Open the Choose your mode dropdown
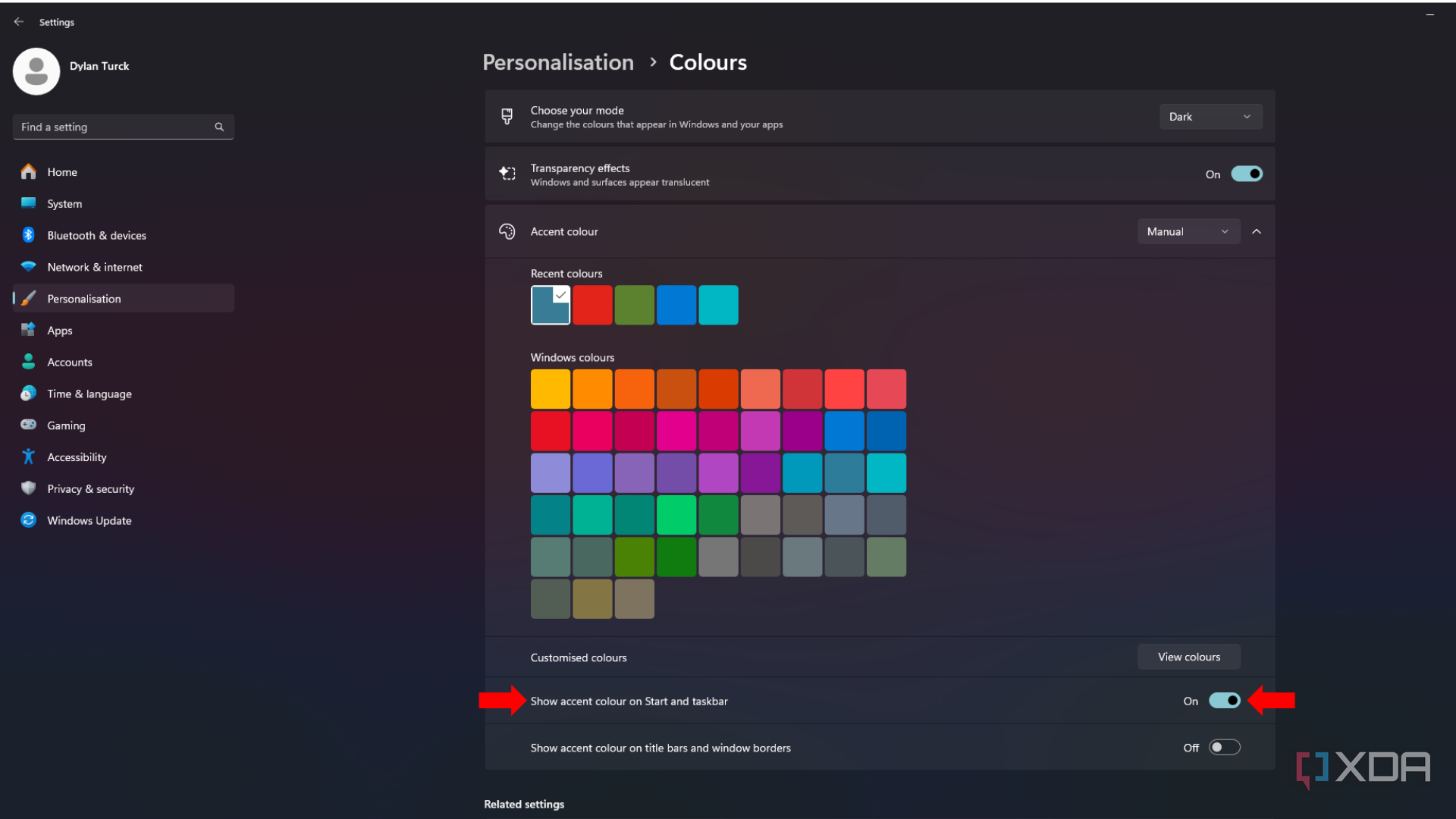Viewport: 1456px width, 819px height. [x=1210, y=116]
